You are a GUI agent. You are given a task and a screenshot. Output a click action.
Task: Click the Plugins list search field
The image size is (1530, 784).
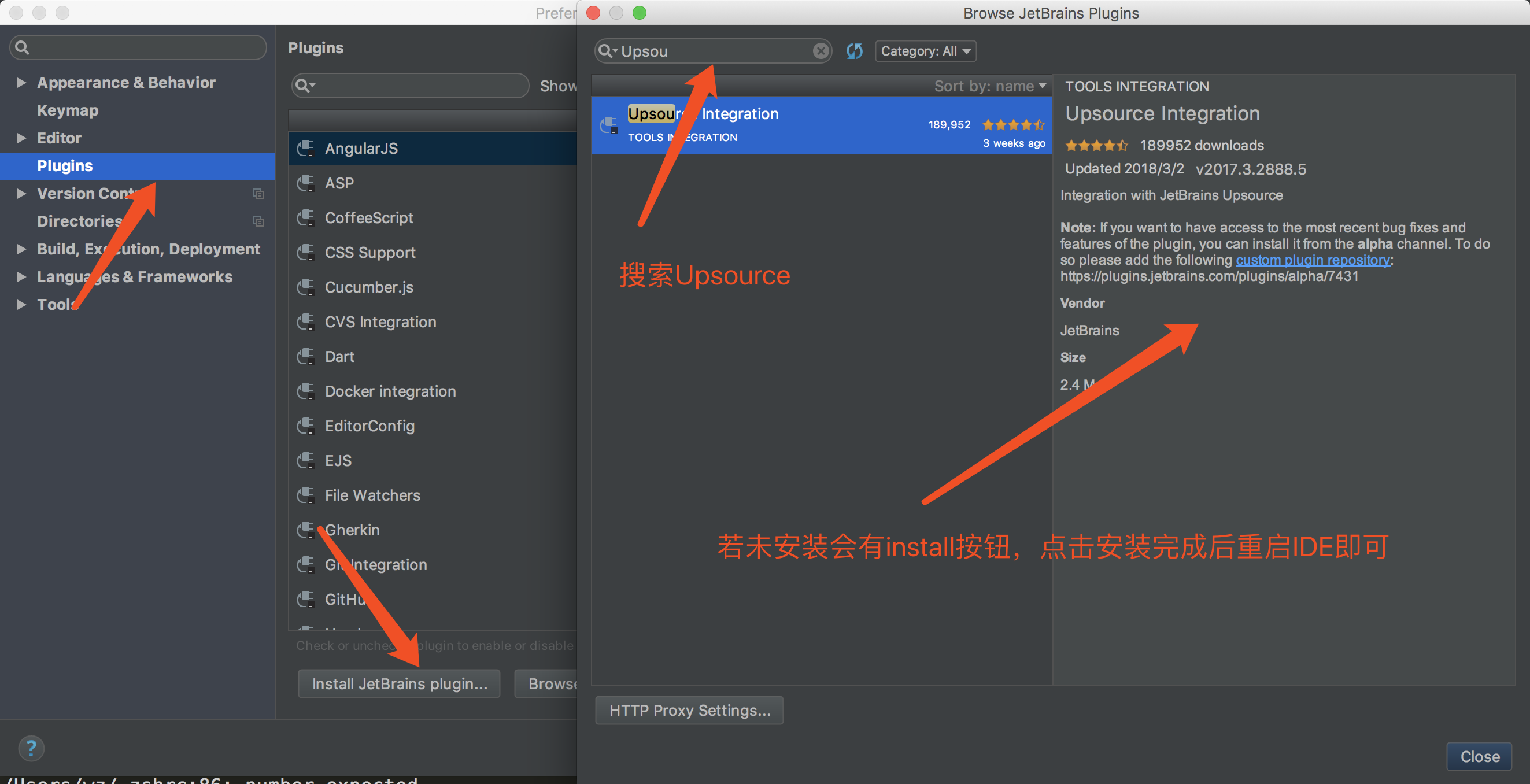pyautogui.click(x=410, y=86)
